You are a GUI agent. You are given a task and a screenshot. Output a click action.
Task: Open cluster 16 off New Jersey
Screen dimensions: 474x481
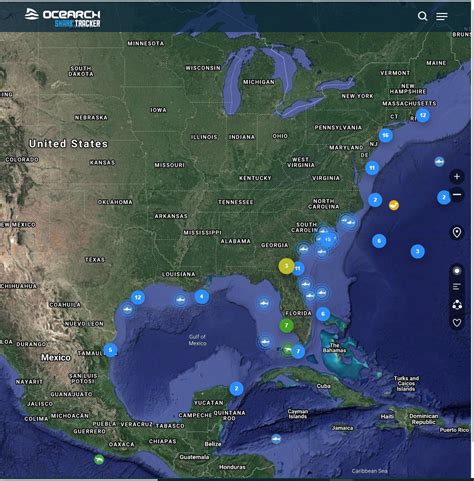click(x=385, y=135)
